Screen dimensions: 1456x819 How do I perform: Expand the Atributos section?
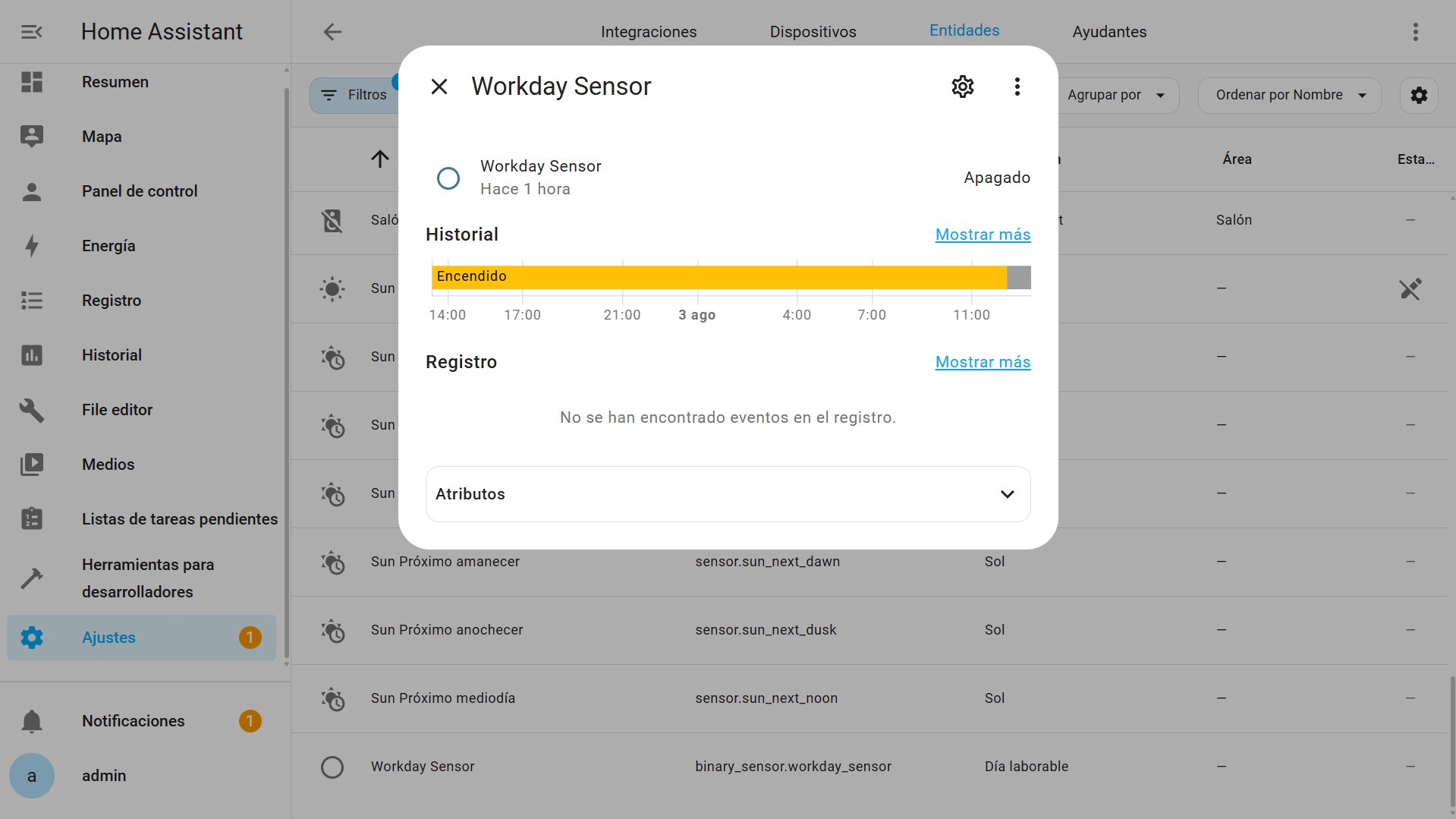(x=728, y=494)
